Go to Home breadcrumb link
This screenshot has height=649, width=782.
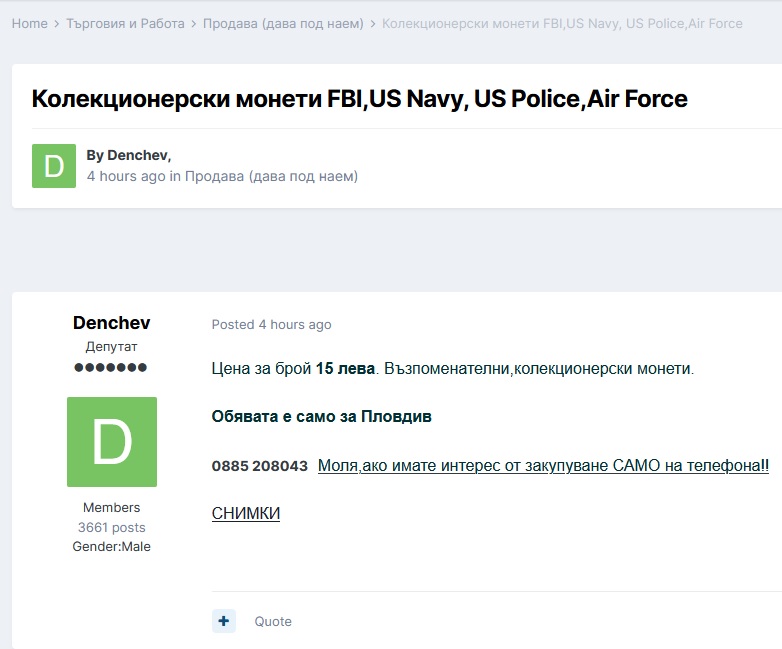coord(29,23)
